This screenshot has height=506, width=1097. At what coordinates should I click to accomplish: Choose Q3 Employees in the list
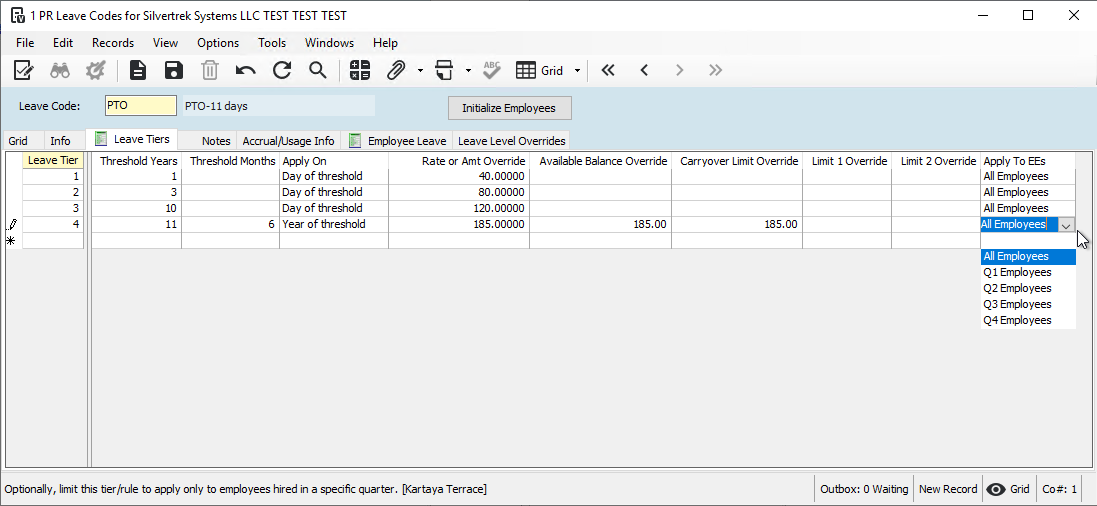(x=1028, y=304)
